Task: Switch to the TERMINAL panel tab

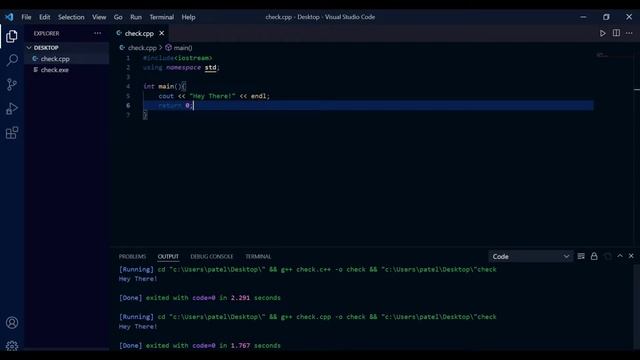Action: pyautogui.click(x=258, y=256)
